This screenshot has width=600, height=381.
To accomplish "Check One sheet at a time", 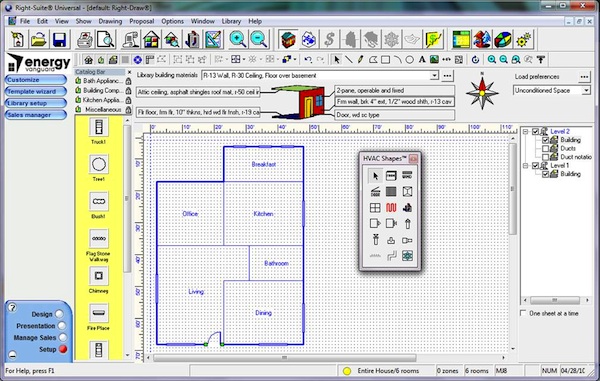I will (523, 313).
